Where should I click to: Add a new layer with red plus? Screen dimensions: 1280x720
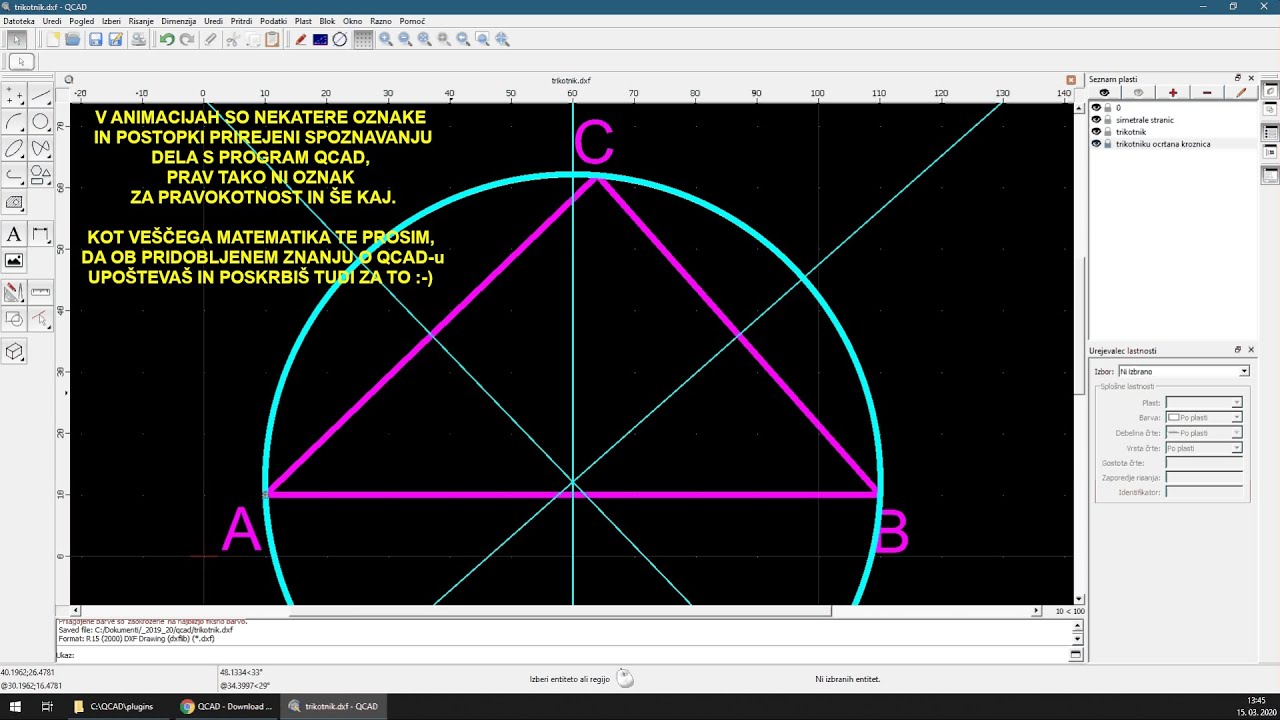point(1173,92)
